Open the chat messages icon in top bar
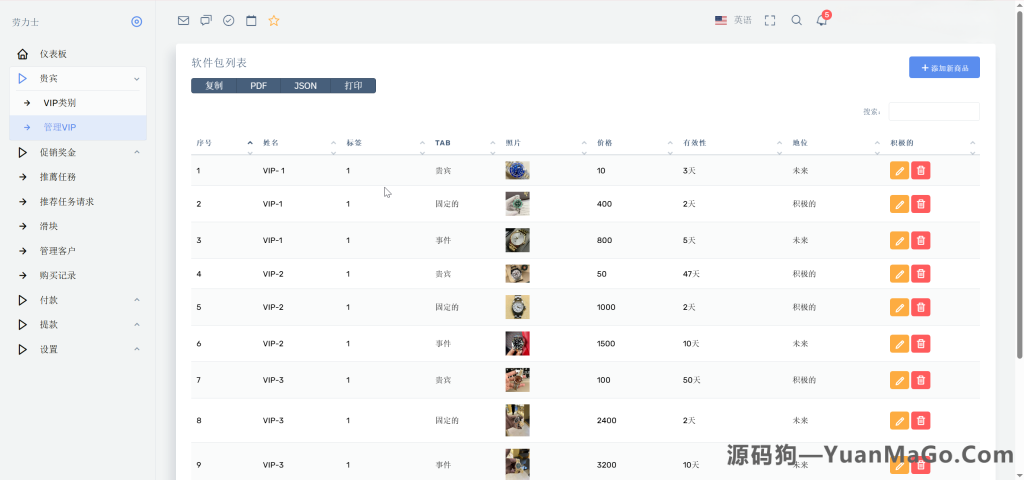Image resolution: width=1024 pixels, height=480 pixels. pos(206,21)
